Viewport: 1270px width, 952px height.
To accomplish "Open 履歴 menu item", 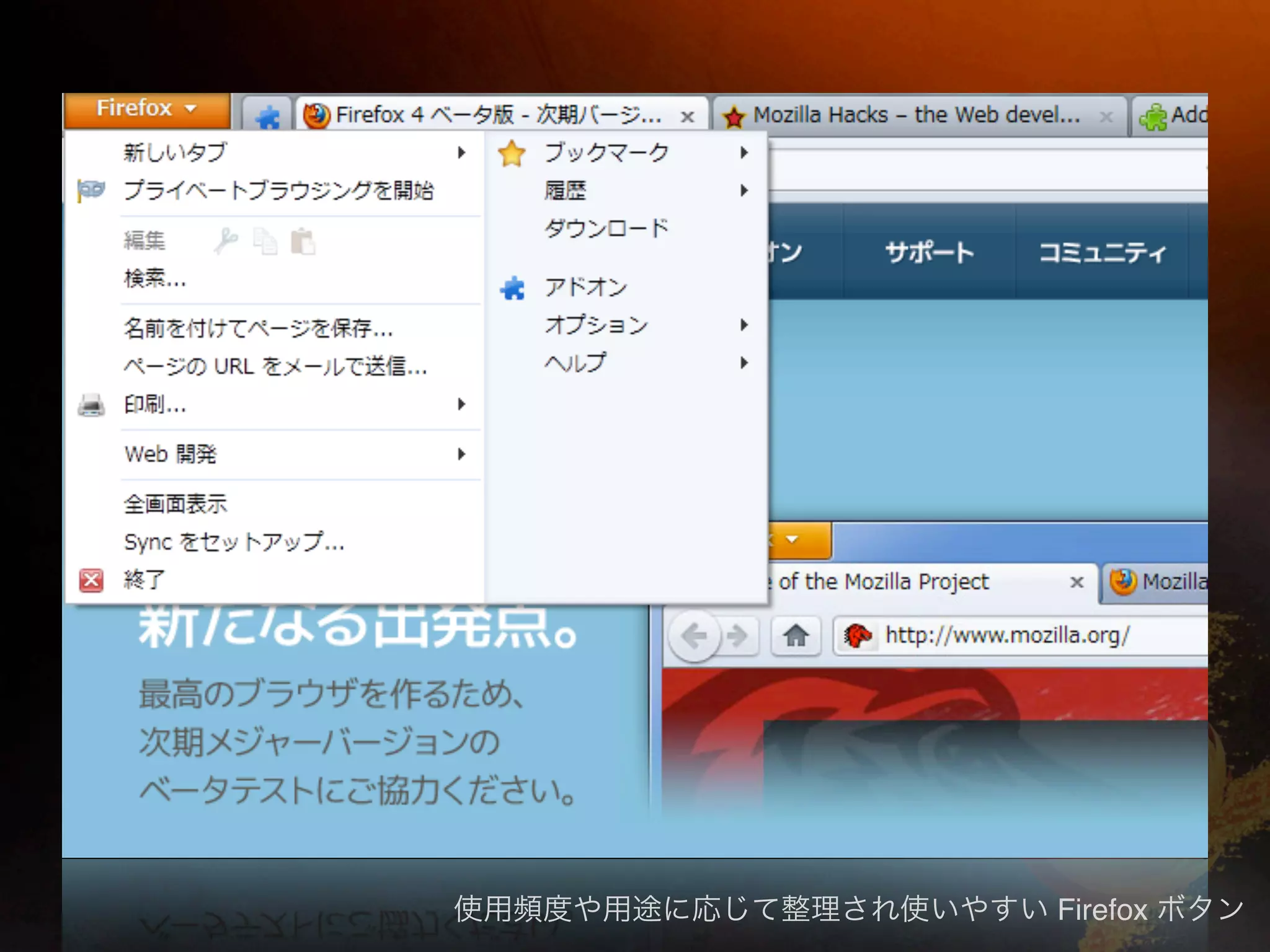I will point(626,190).
